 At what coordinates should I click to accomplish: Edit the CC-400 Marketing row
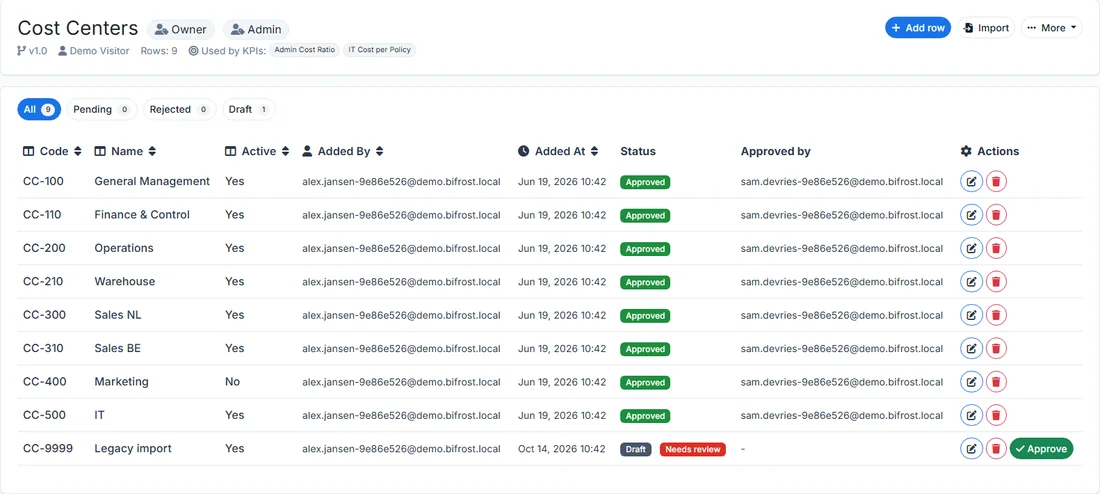[x=971, y=382]
